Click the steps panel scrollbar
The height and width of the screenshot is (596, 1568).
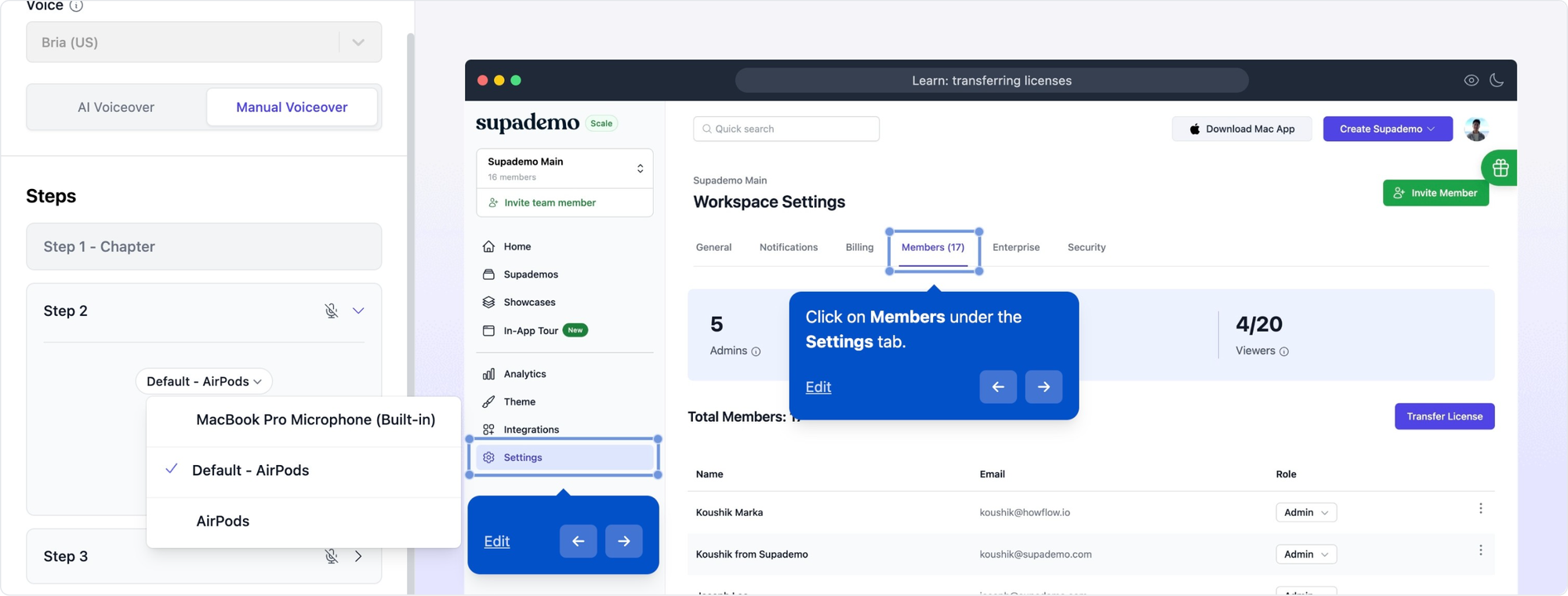point(410,314)
